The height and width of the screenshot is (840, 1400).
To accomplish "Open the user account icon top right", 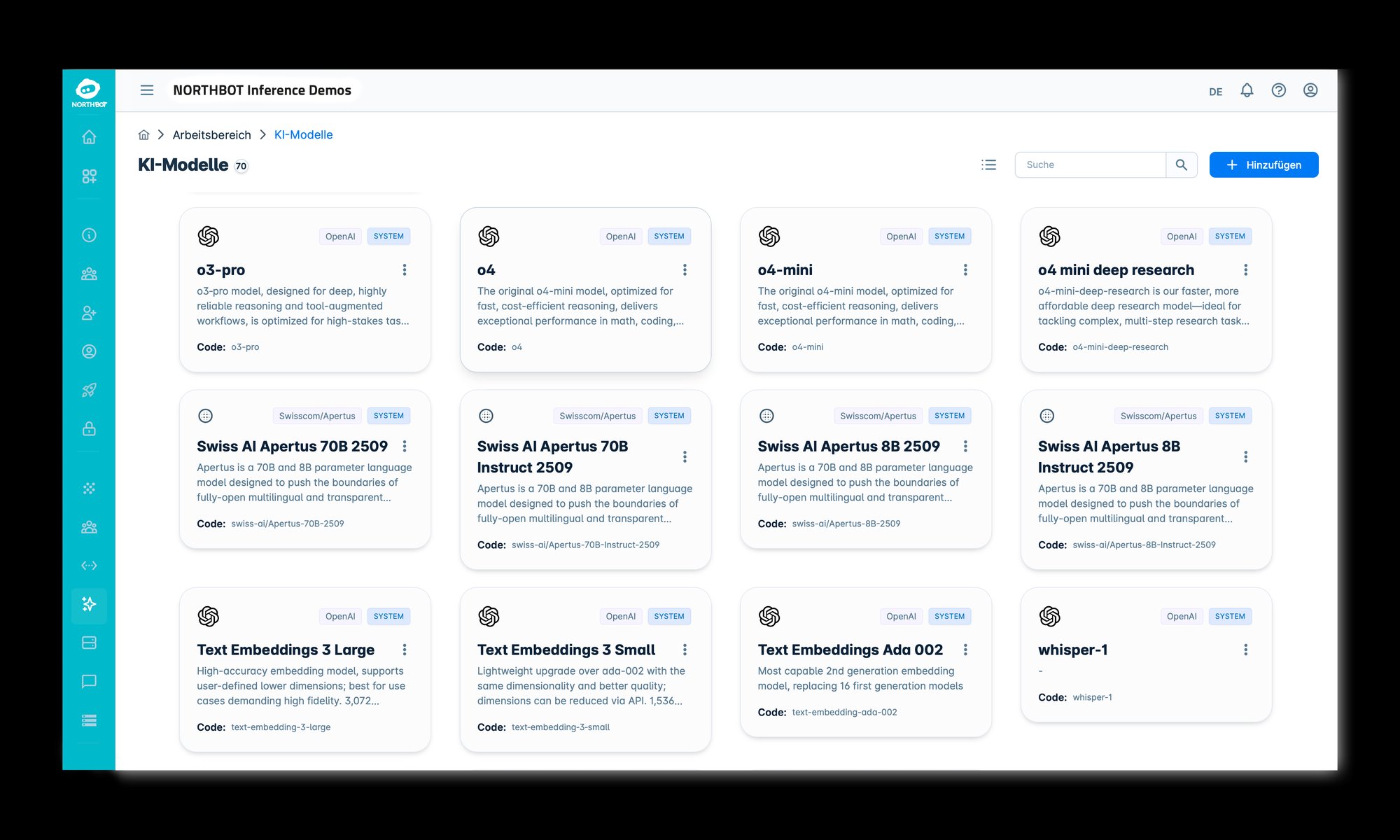I will [1310, 90].
